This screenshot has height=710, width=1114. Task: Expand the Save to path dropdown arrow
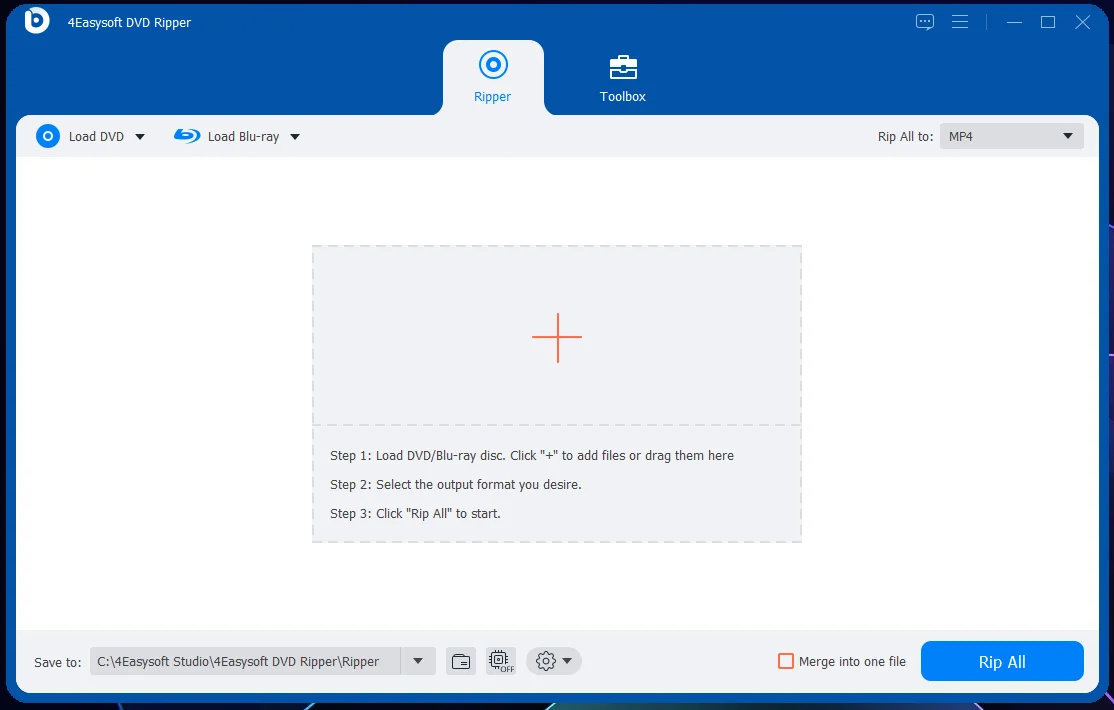click(x=418, y=662)
